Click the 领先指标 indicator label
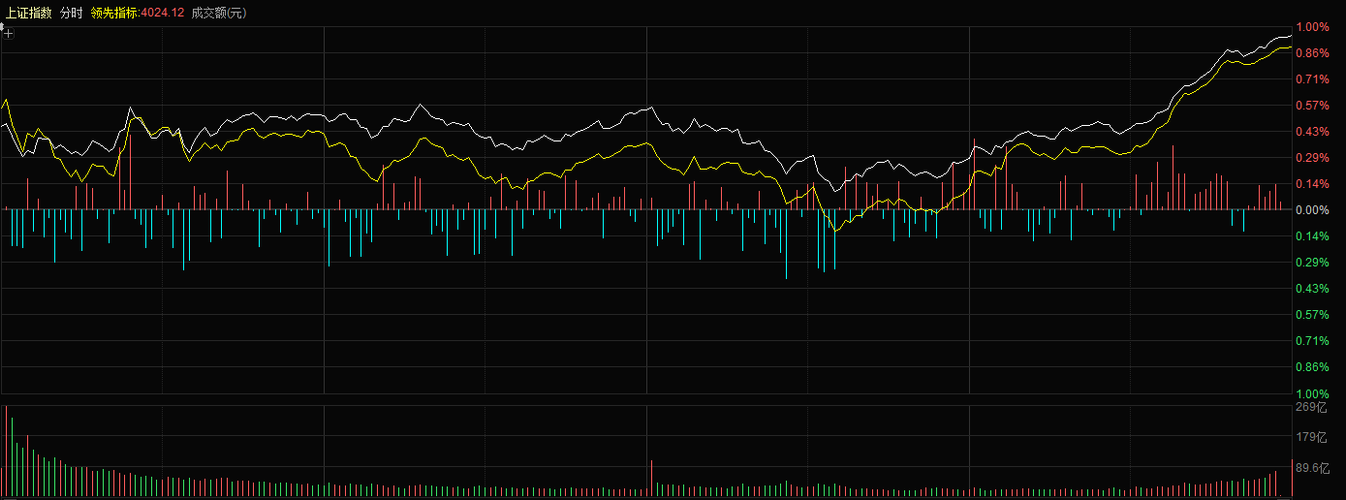 (113, 13)
